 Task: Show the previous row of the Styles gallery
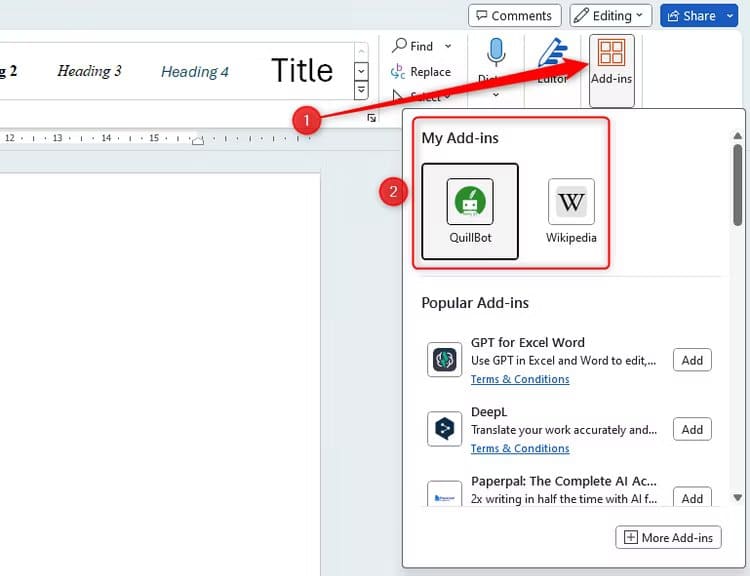(361, 52)
